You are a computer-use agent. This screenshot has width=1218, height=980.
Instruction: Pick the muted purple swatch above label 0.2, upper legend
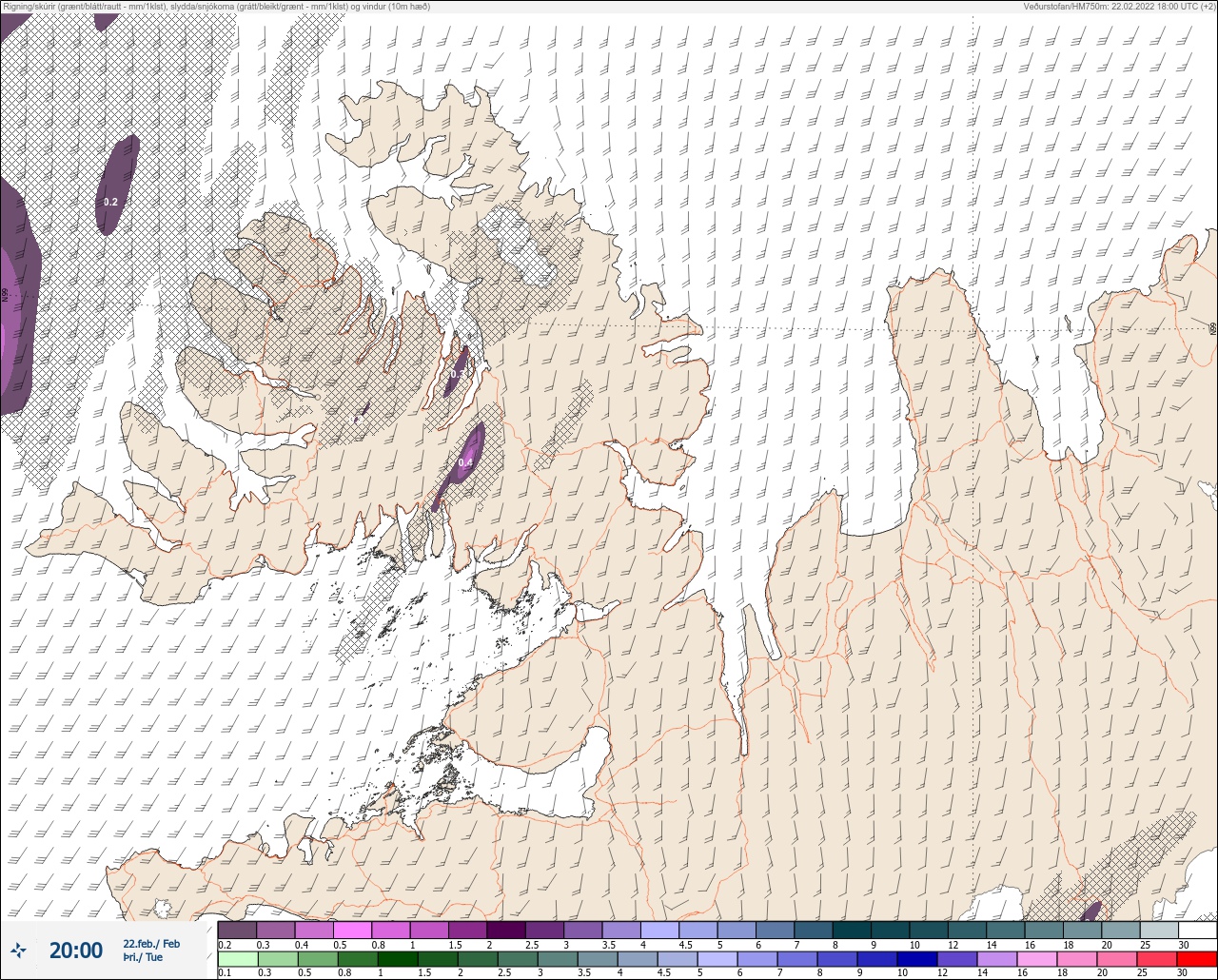click(237, 930)
